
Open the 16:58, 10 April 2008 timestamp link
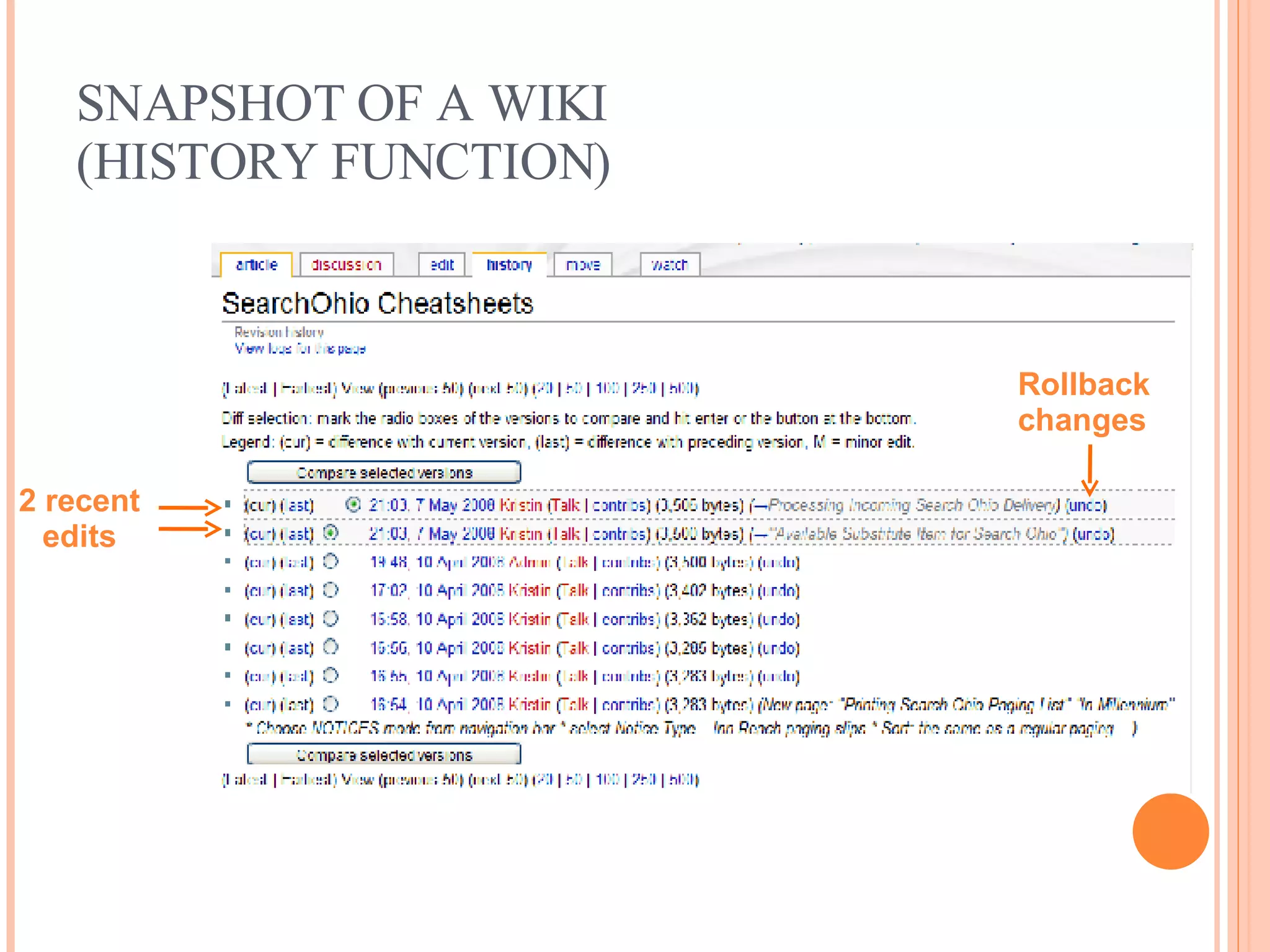pos(437,619)
